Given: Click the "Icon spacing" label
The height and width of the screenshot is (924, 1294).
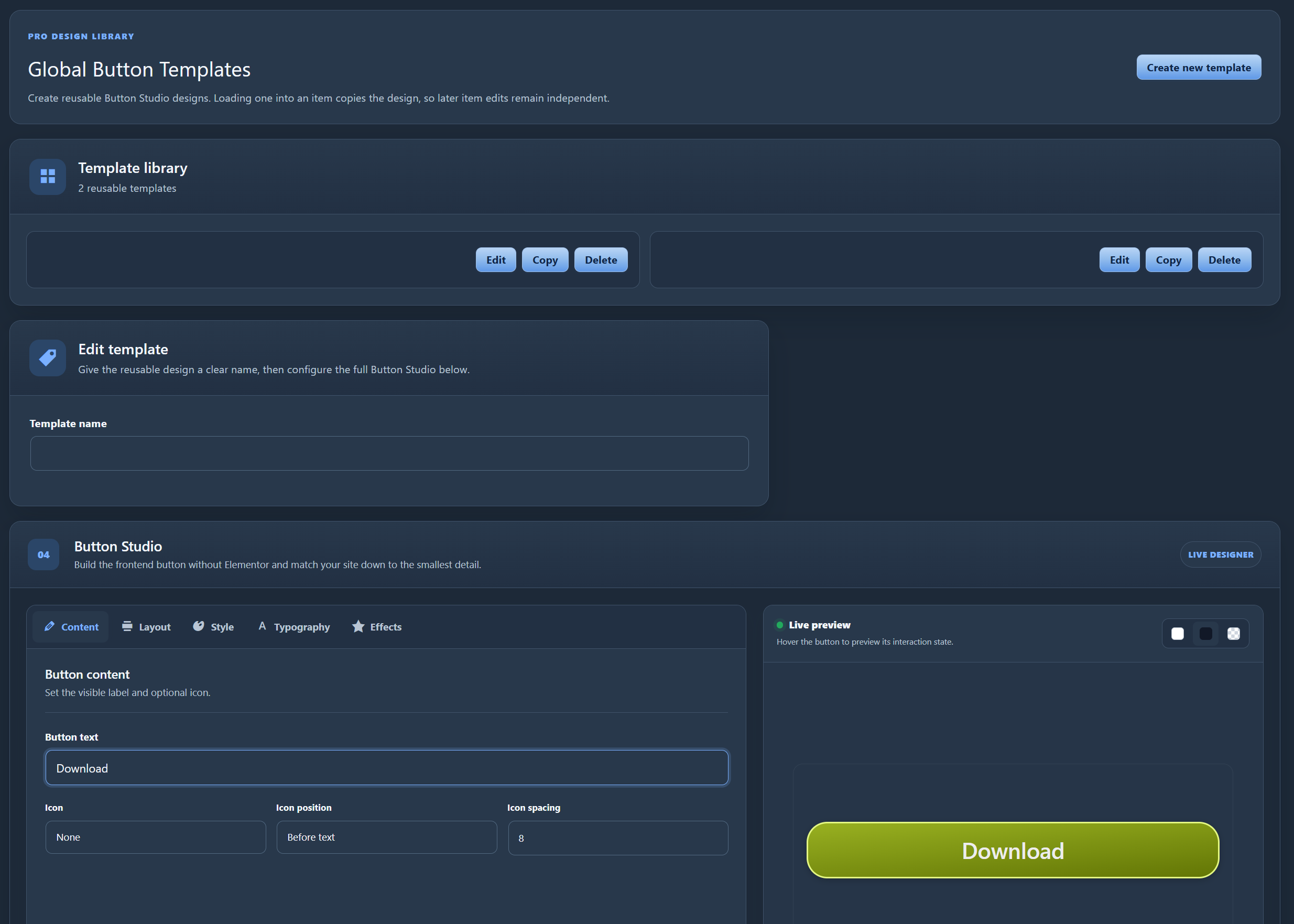Looking at the screenshot, I should tap(534, 808).
